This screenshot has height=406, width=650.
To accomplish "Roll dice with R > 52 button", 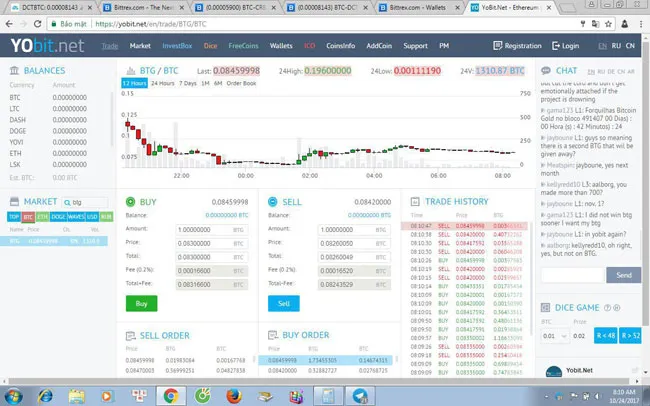I will tap(631, 335).
